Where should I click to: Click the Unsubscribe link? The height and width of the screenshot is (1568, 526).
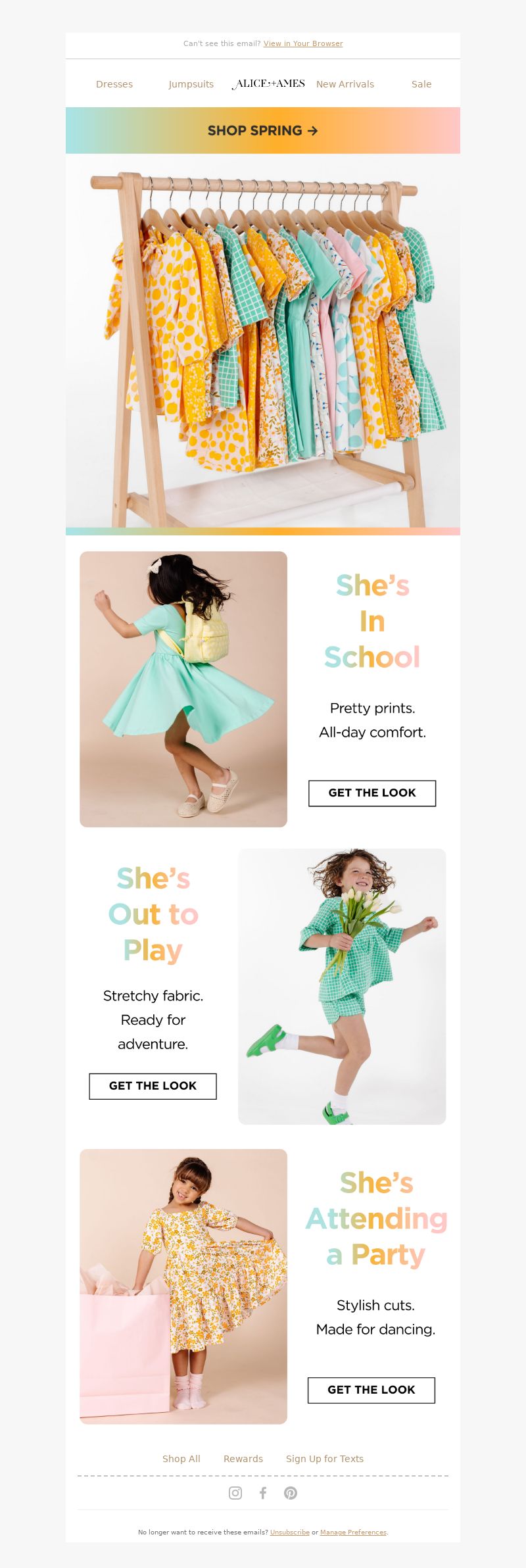click(x=290, y=1532)
